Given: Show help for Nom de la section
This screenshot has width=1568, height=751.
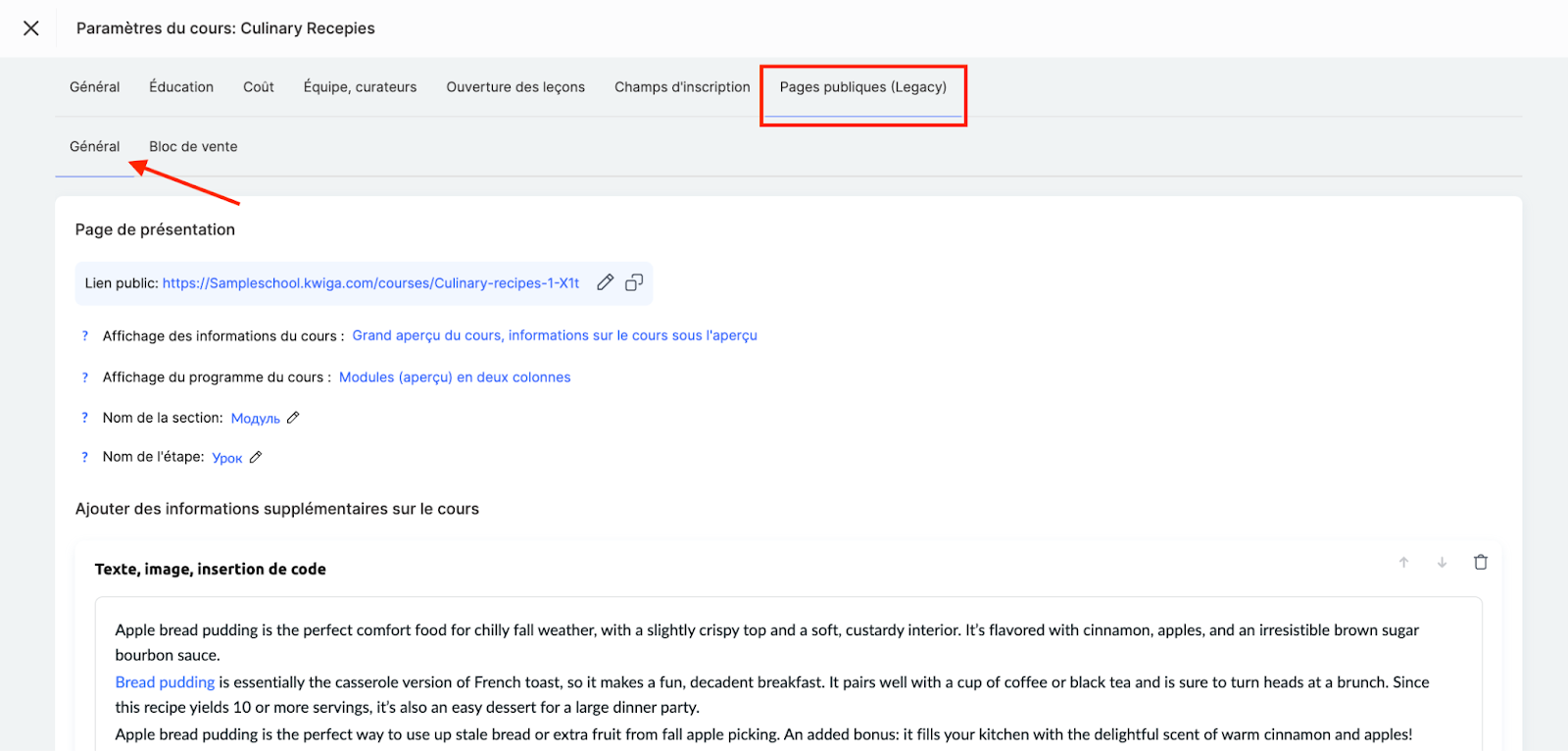Looking at the screenshot, I should [x=85, y=418].
